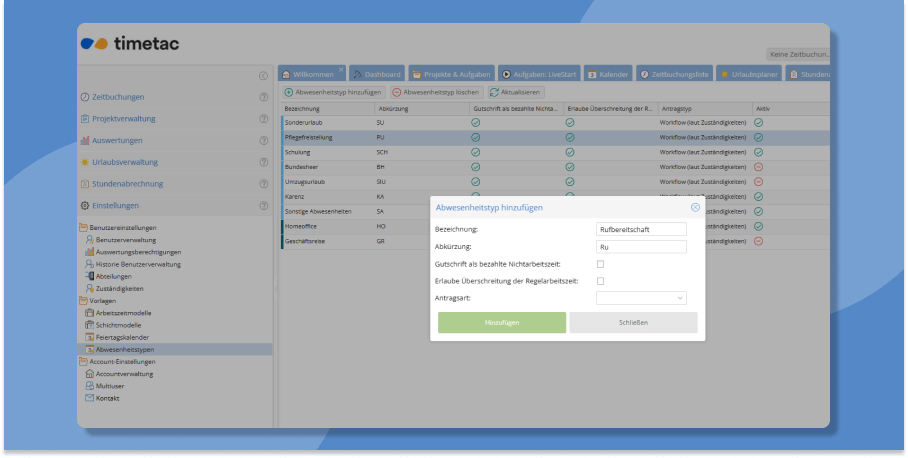Open the Kalender tab
Screen dimensions: 908x458
[x=607, y=74]
